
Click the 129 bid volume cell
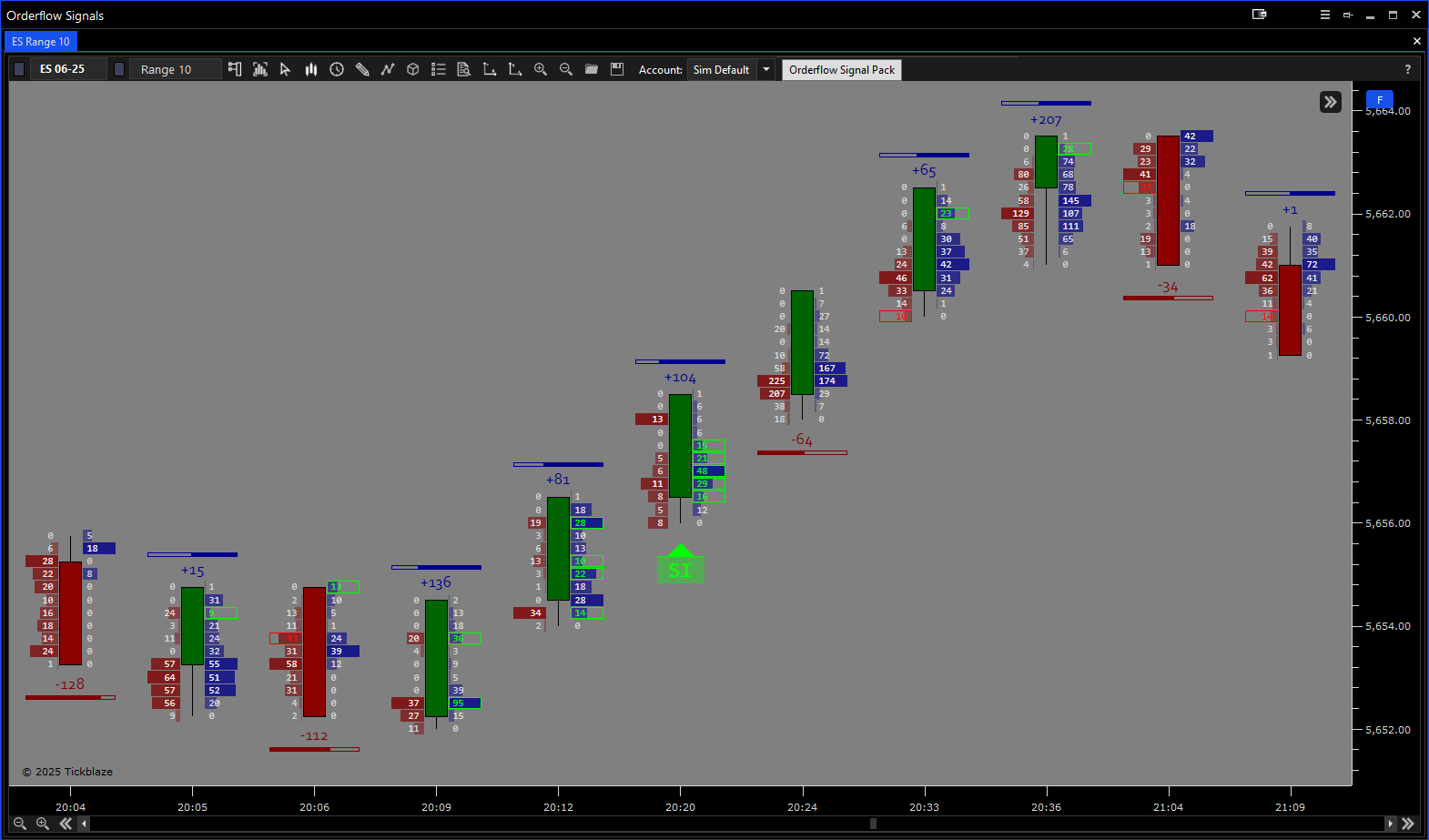click(1017, 214)
